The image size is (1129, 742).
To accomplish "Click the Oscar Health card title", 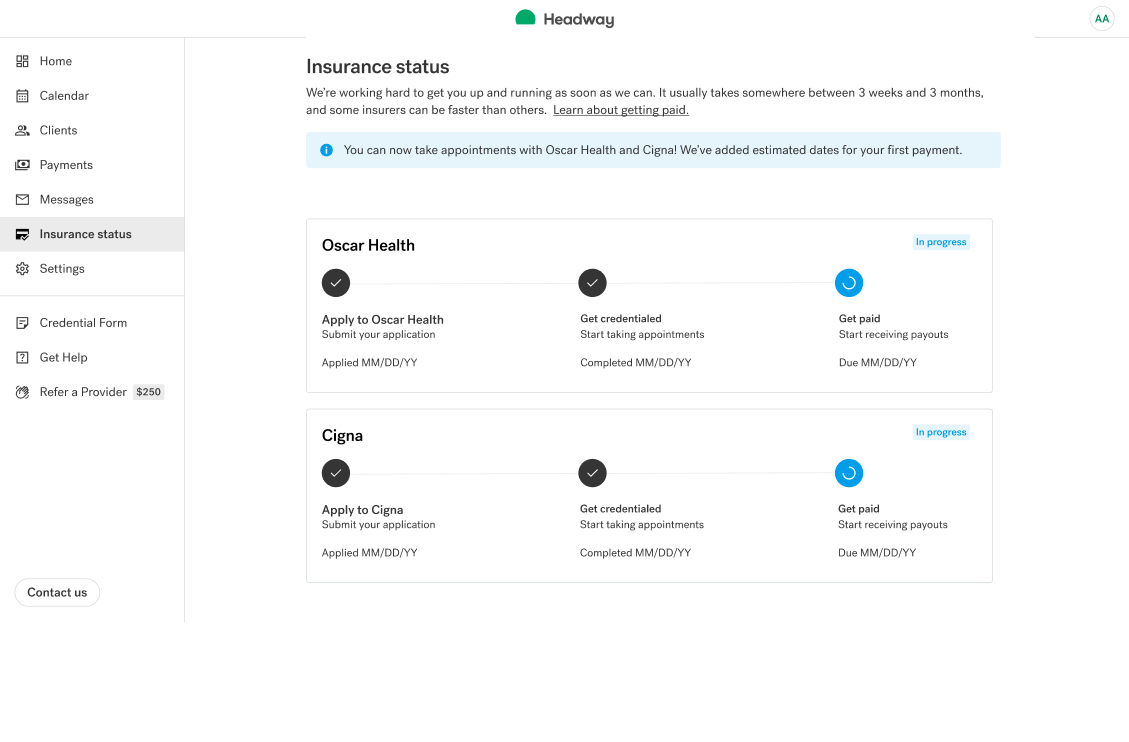I will click(x=368, y=245).
